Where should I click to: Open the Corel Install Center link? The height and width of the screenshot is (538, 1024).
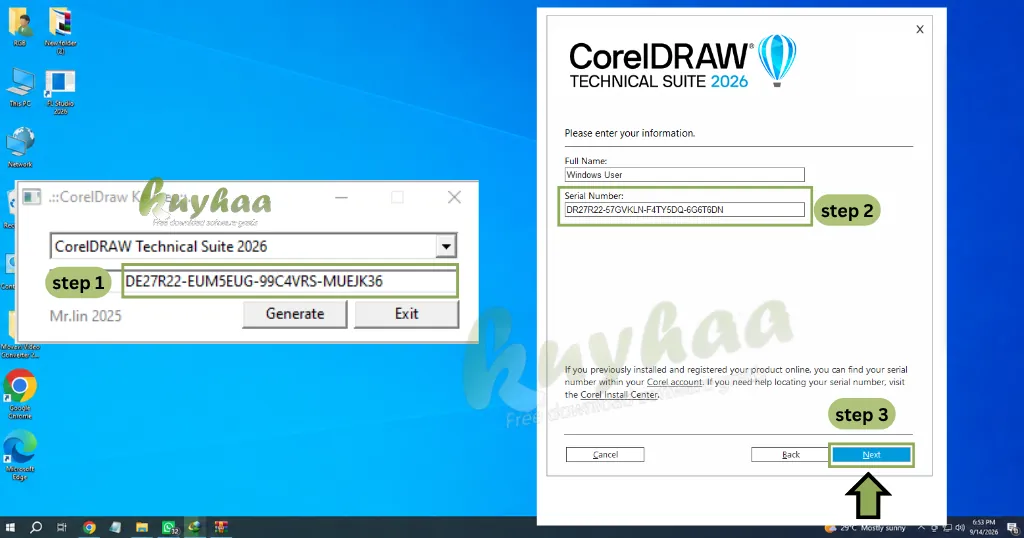click(619, 394)
